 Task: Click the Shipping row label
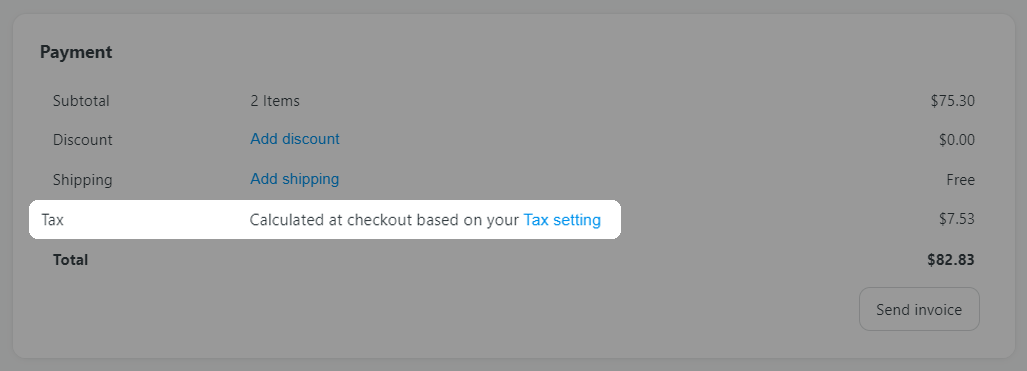coord(83,180)
